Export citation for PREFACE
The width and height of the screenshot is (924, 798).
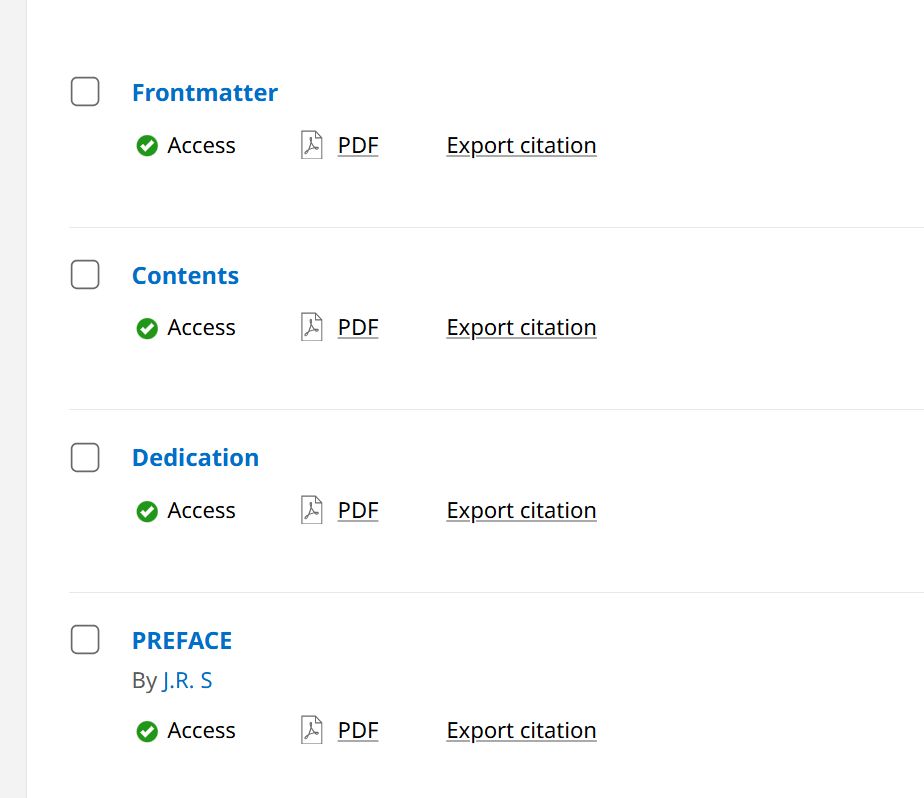coord(521,731)
